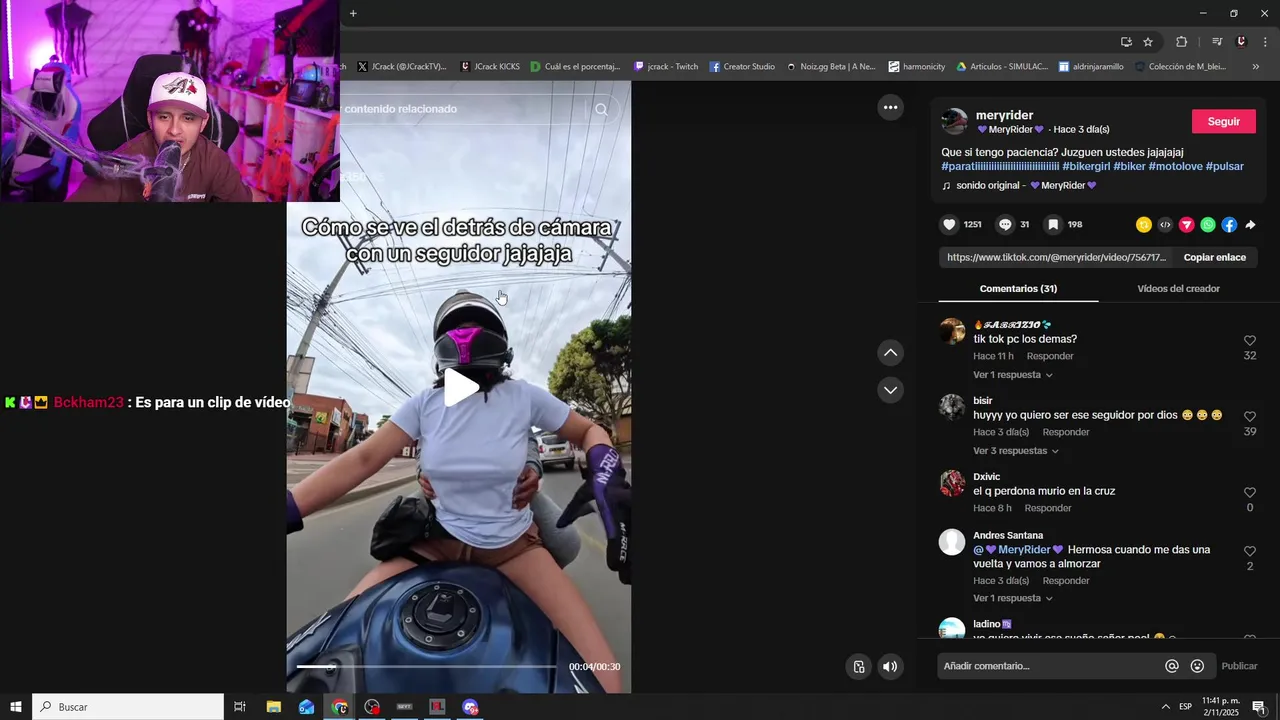Open the 'jcrack - Twitch' bookmark
The width and height of the screenshot is (1280, 720).
[x=666, y=67]
